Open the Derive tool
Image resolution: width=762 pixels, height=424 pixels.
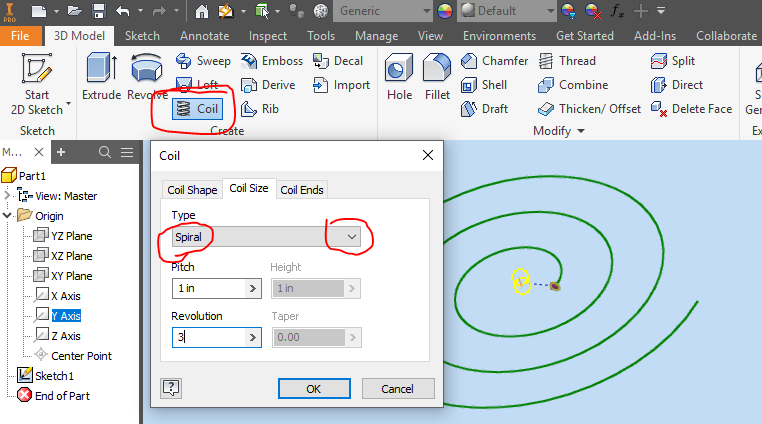pyautogui.click(x=268, y=85)
